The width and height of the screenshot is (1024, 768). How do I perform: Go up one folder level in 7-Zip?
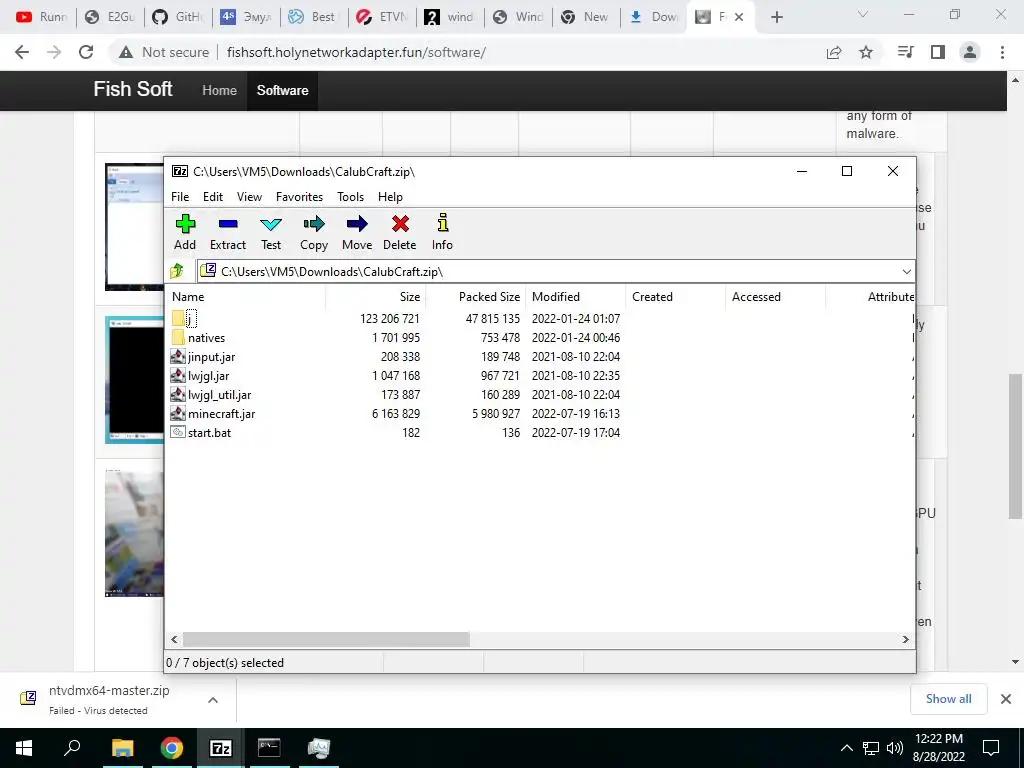pyautogui.click(x=177, y=271)
